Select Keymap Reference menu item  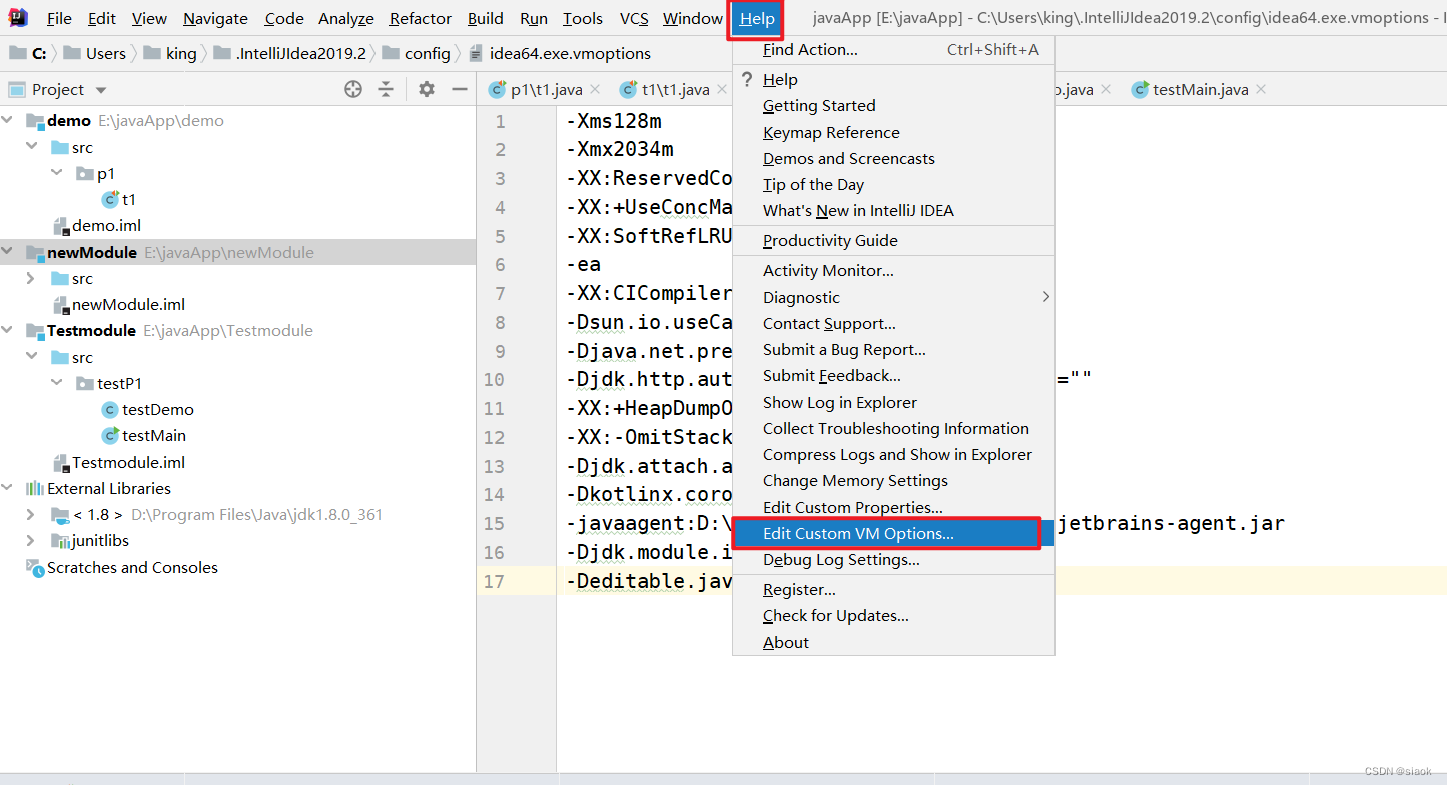[894, 132]
